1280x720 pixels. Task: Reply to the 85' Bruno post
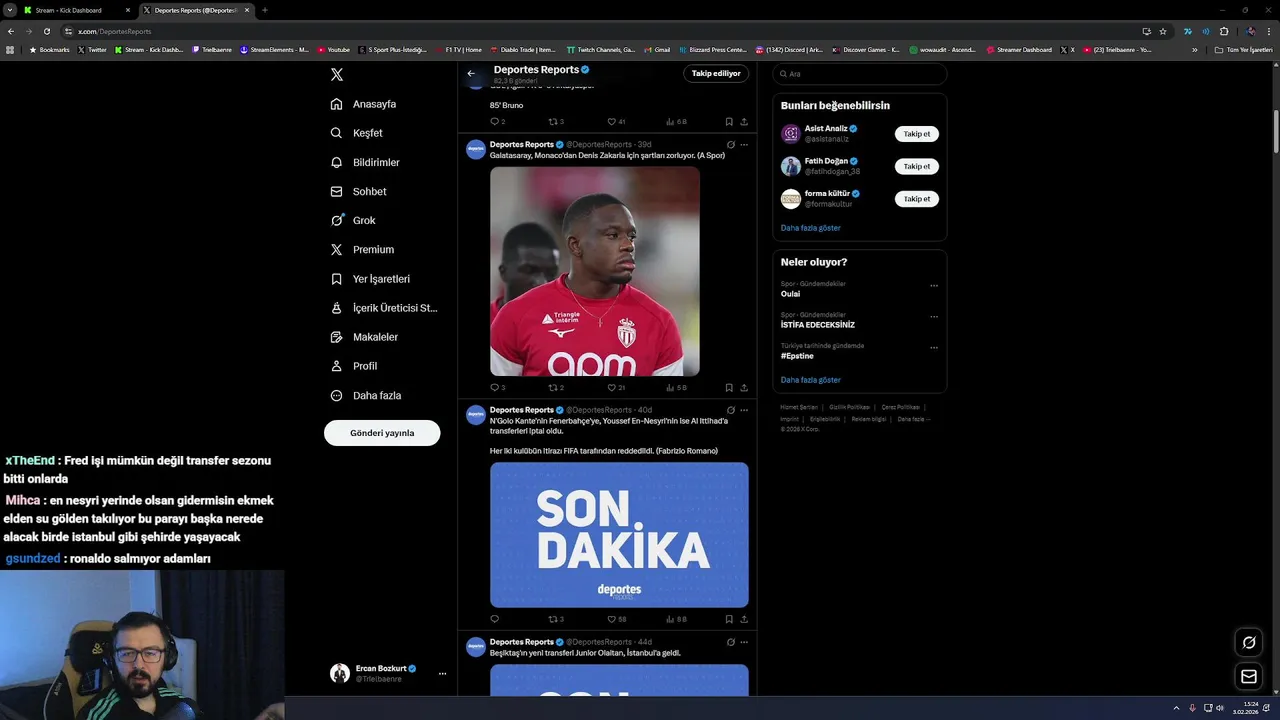point(497,122)
